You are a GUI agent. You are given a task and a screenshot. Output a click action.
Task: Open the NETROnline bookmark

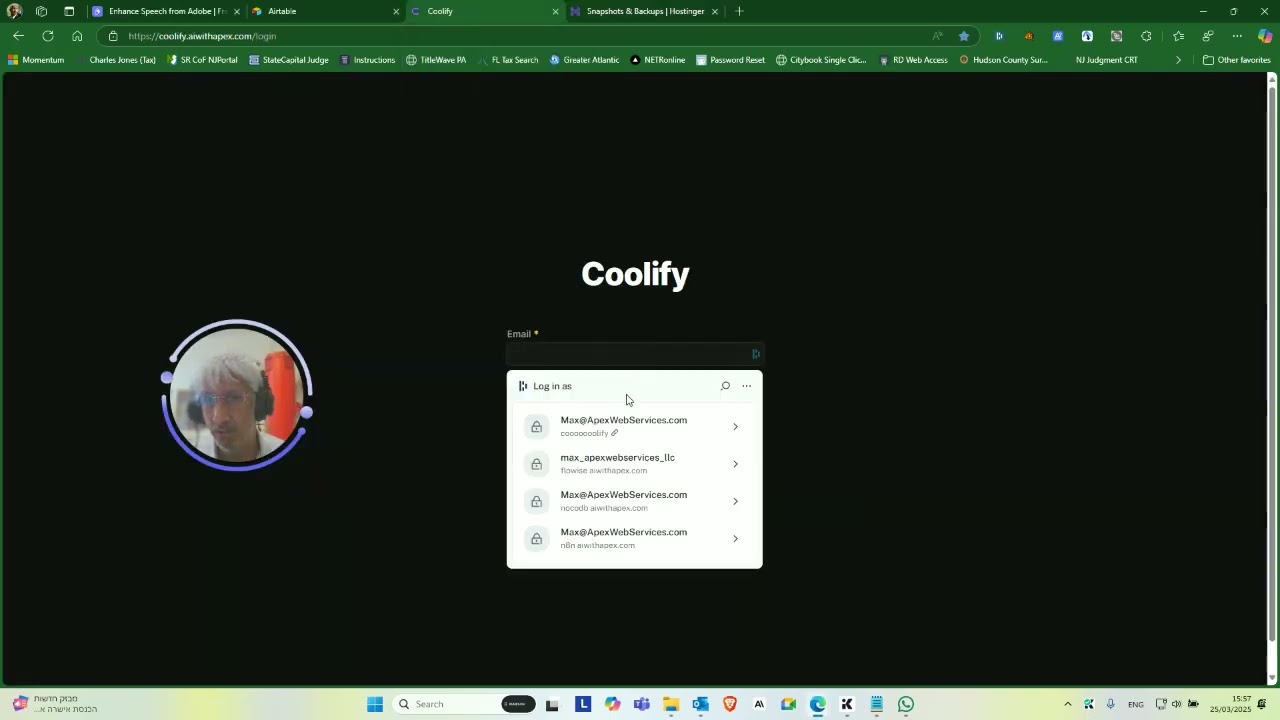click(x=658, y=60)
